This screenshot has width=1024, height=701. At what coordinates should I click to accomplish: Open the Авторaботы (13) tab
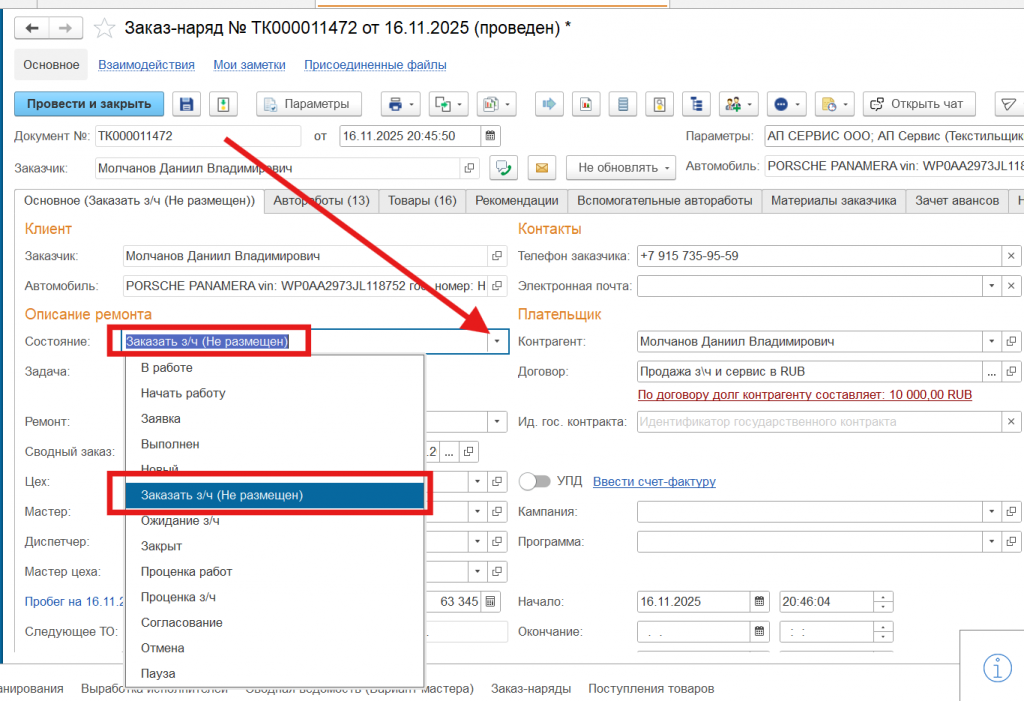click(x=321, y=201)
